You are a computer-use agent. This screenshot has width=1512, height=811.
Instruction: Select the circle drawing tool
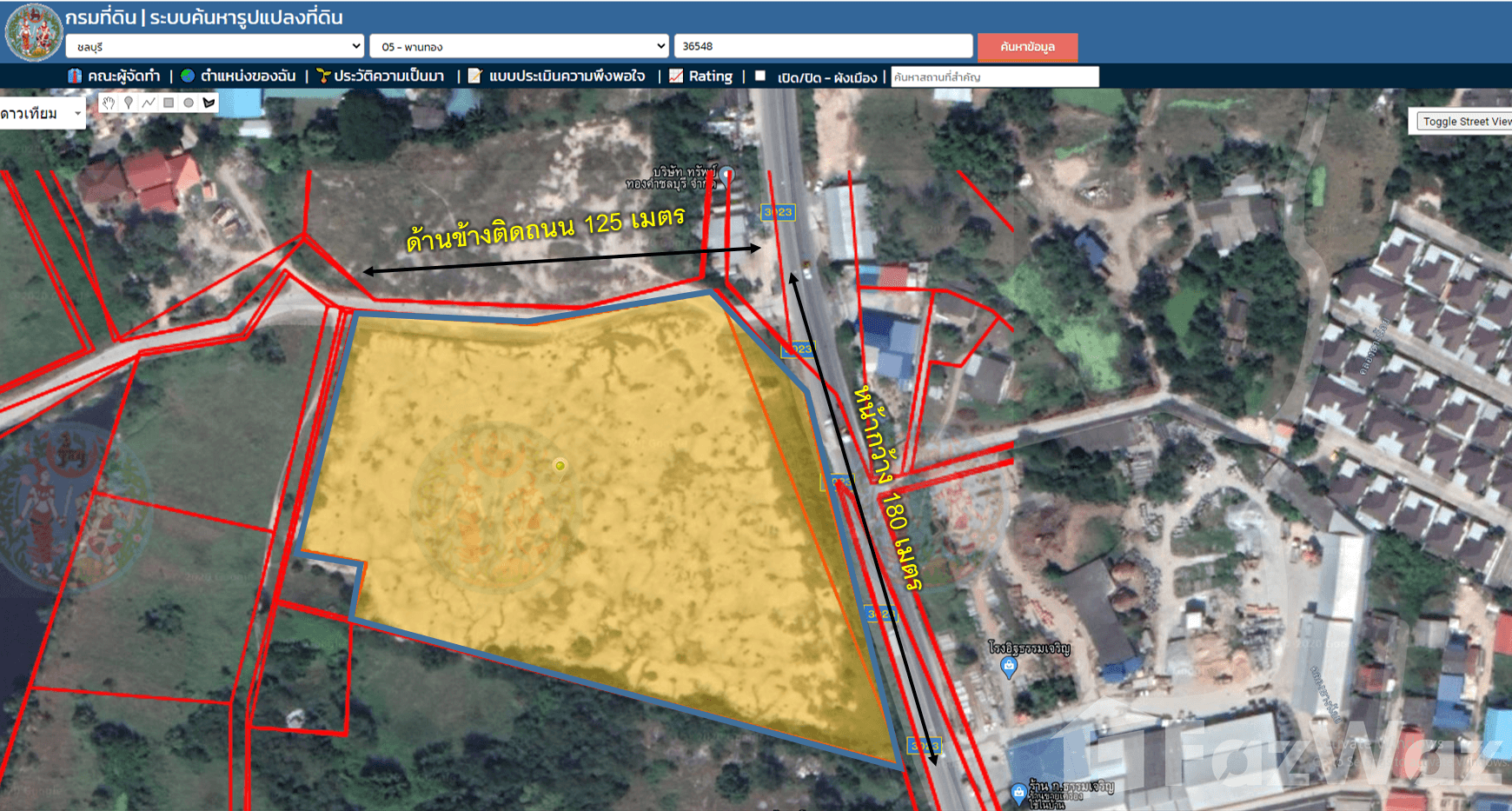(189, 103)
